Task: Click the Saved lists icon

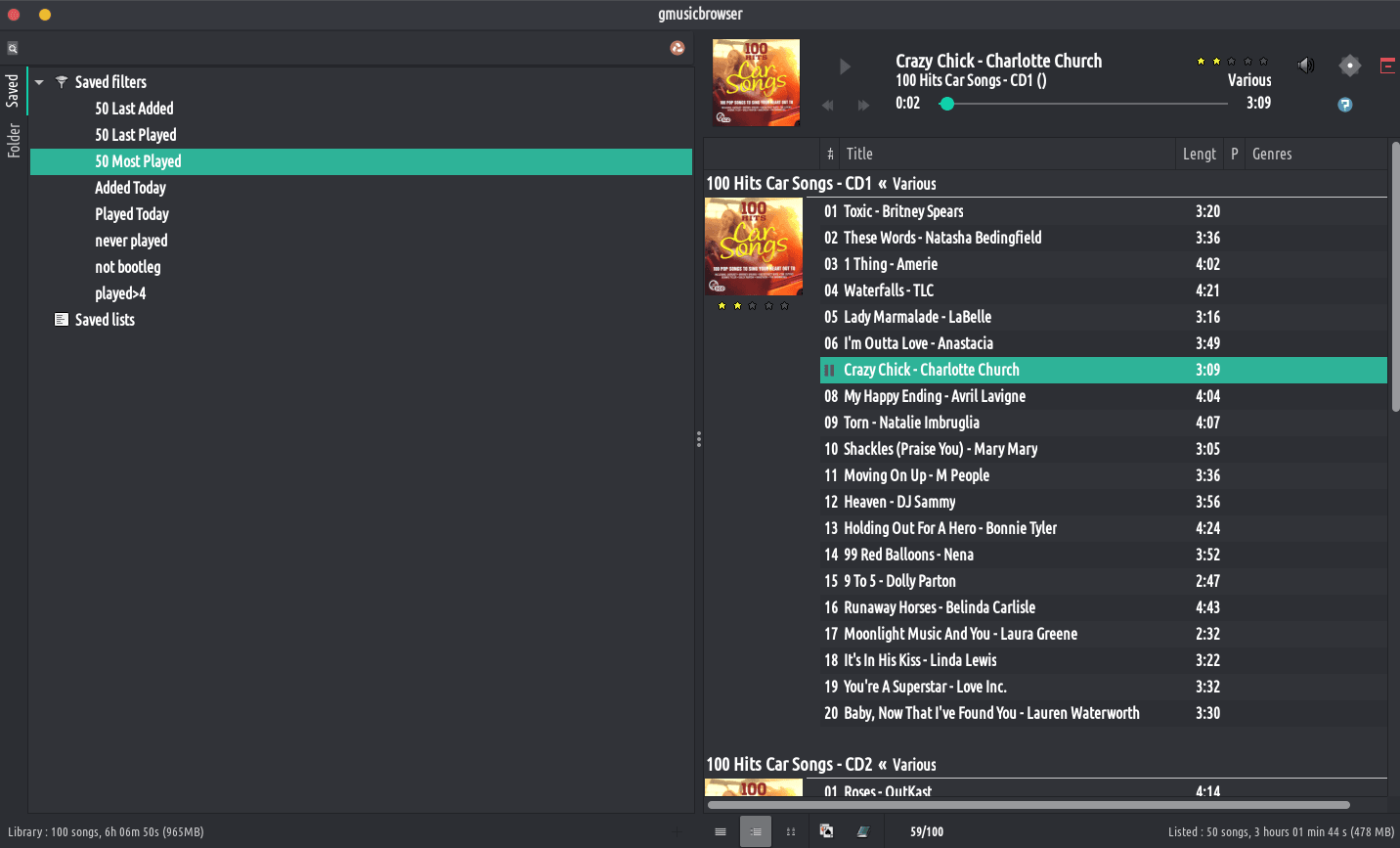Action: [x=62, y=320]
